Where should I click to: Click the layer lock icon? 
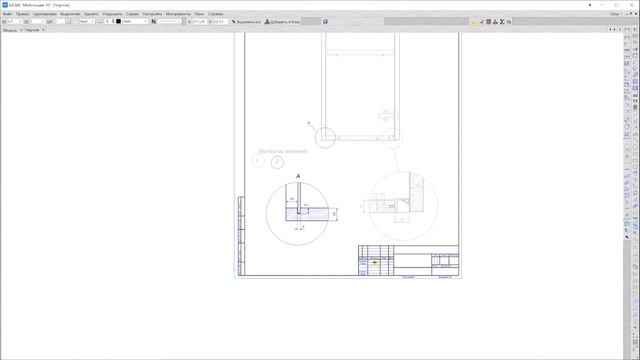(113, 21)
